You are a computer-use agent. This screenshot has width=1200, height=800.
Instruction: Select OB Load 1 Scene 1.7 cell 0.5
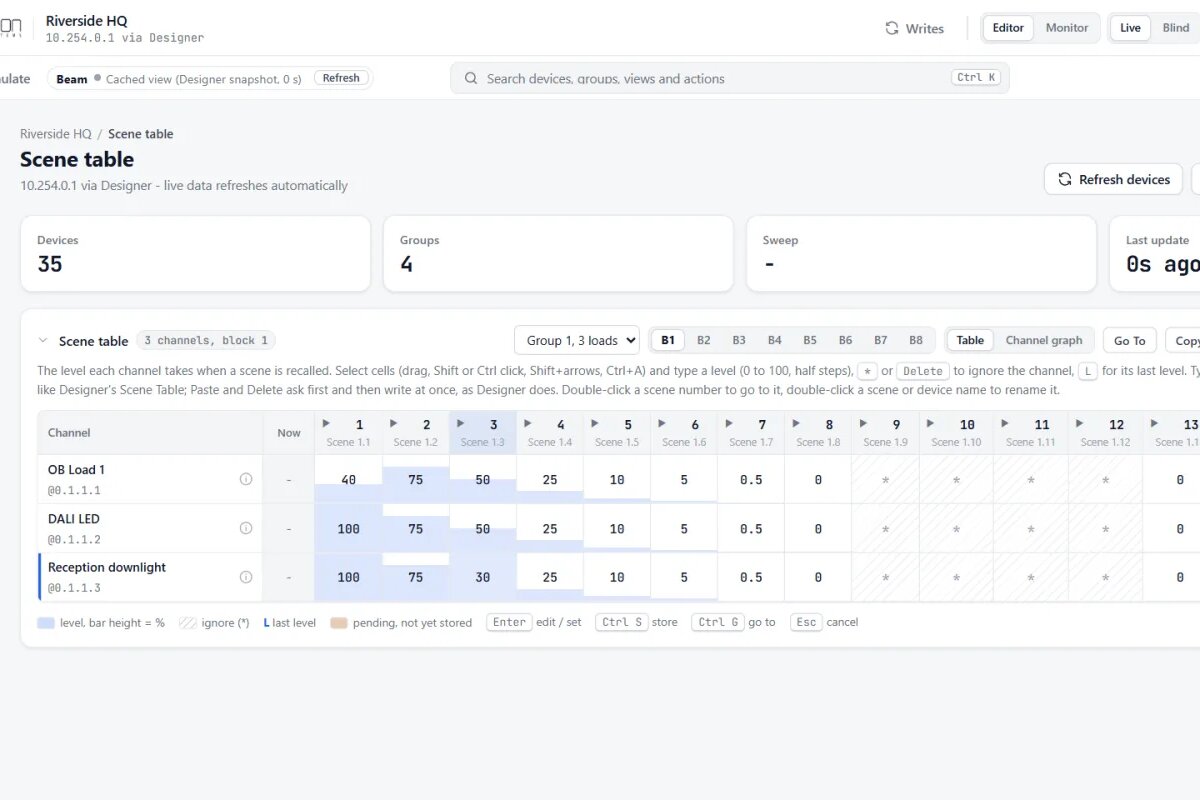point(751,479)
